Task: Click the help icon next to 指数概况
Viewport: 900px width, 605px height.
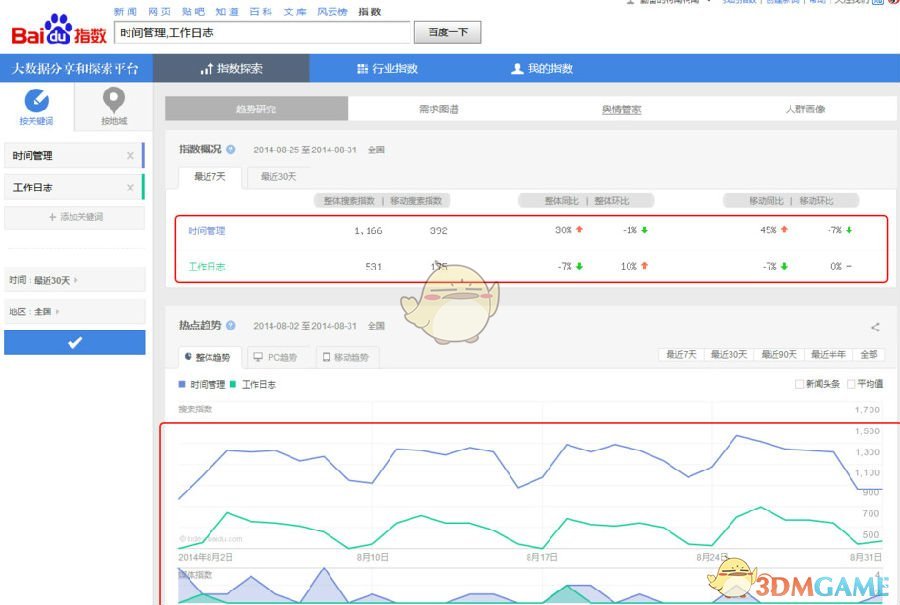Action: coord(231,149)
